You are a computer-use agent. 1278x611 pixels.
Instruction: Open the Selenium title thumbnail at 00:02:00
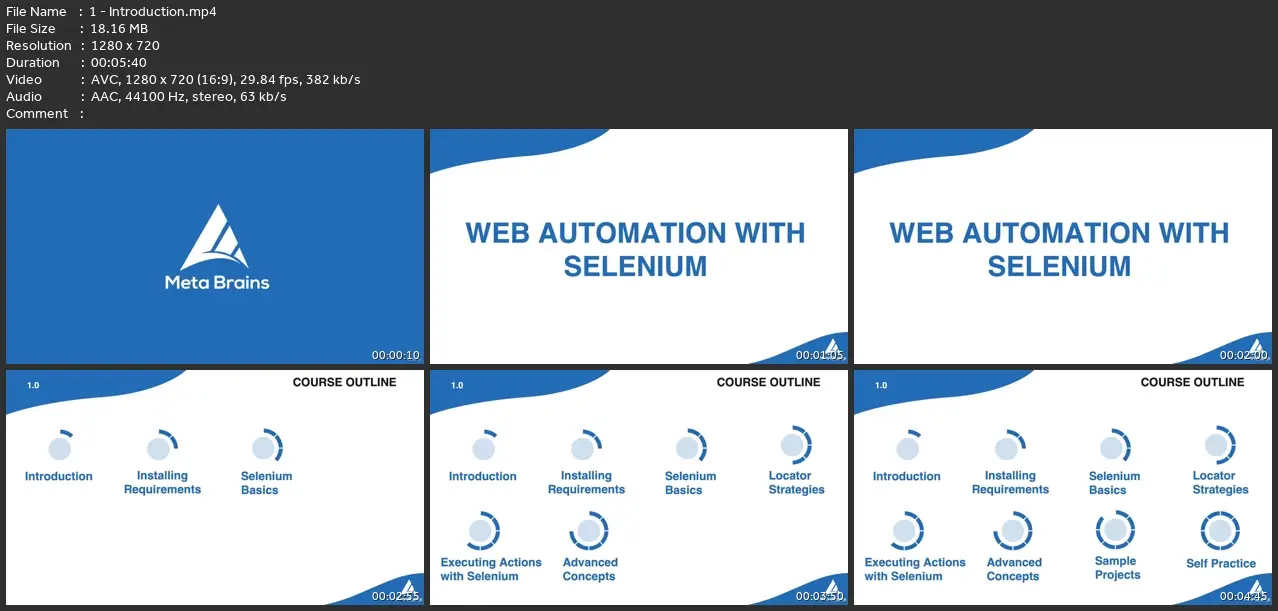pos(1063,246)
